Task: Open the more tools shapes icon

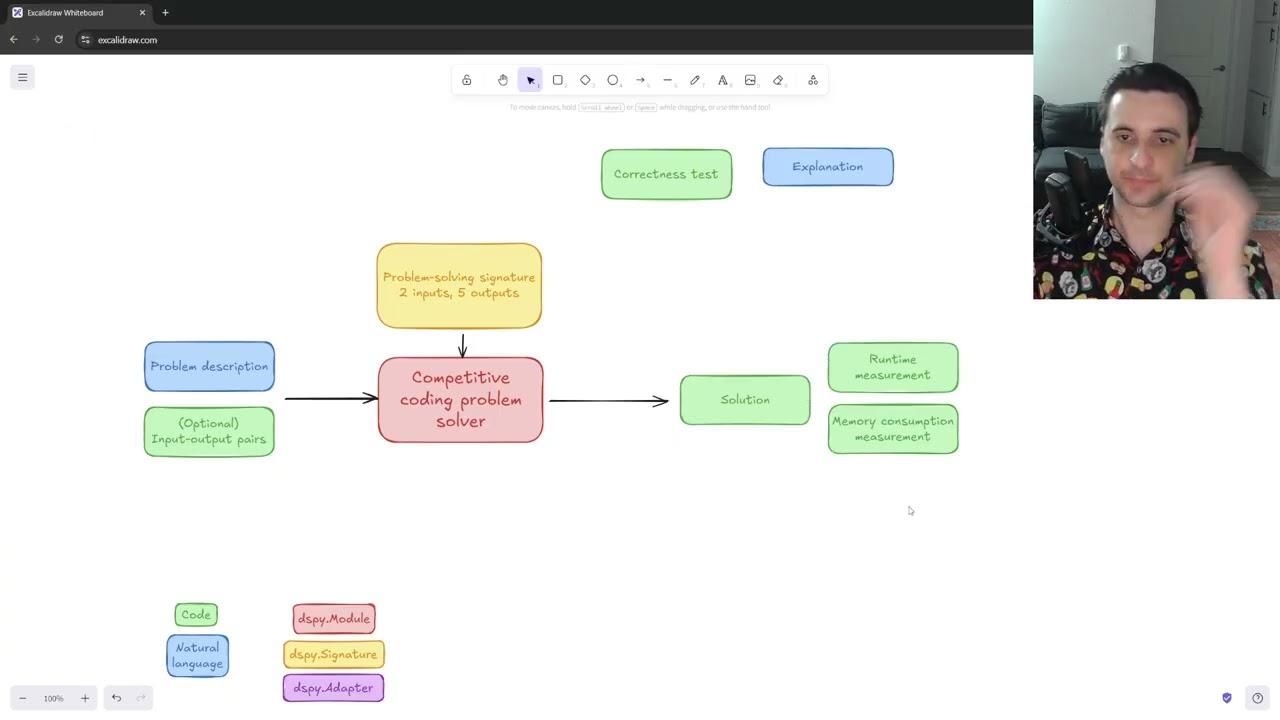Action: pyautogui.click(x=813, y=80)
